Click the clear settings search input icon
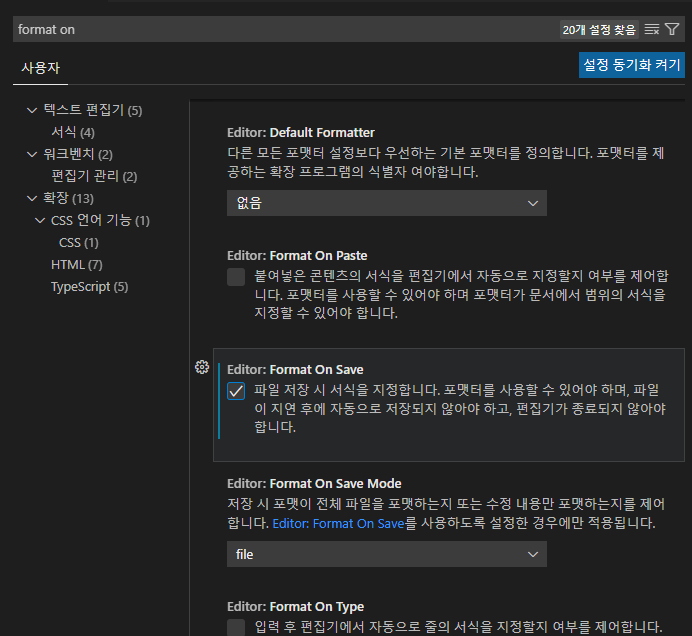This screenshot has height=636, width=692. (x=651, y=30)
